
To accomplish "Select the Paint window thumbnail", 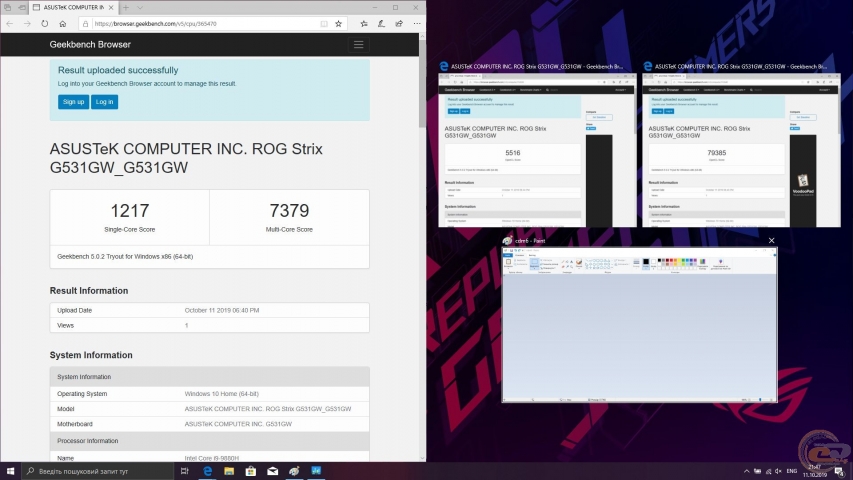I will point(639,325).
